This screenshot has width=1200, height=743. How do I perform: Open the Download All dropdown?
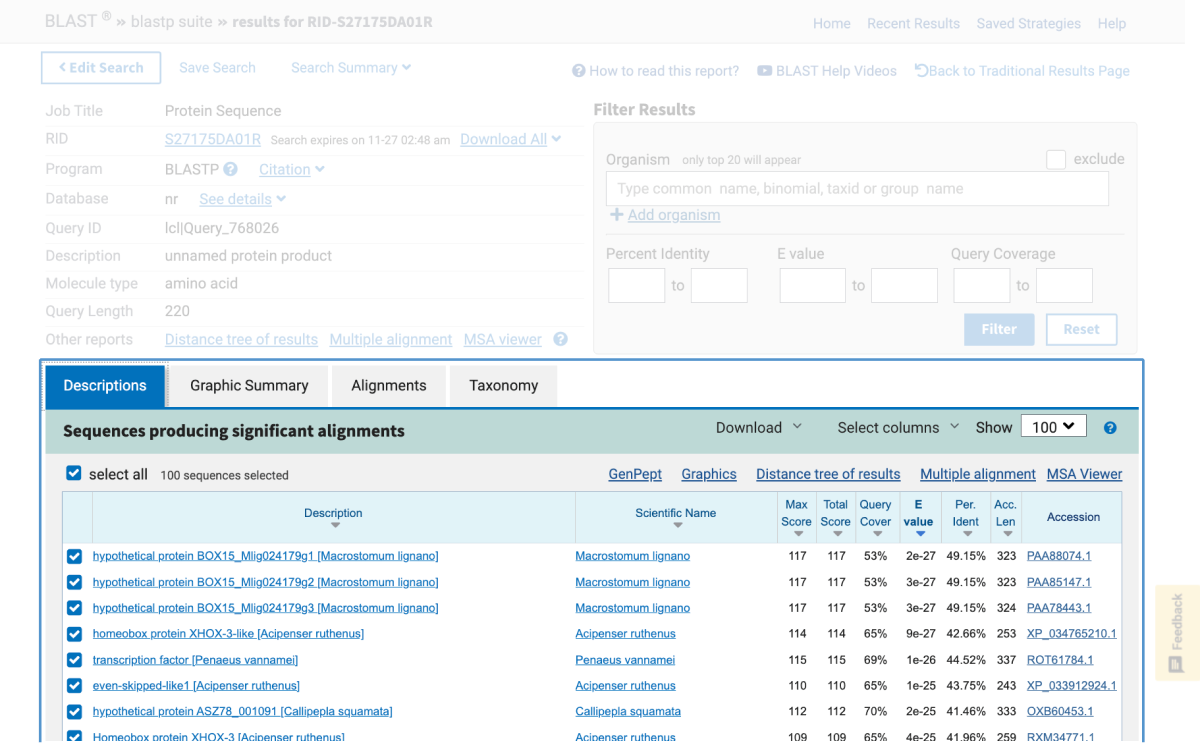click(x=510, y=139)
